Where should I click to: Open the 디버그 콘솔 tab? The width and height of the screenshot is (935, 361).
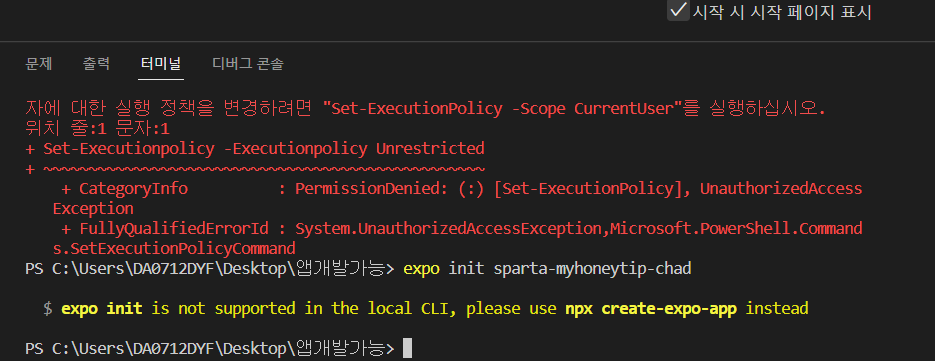point(248,64)
